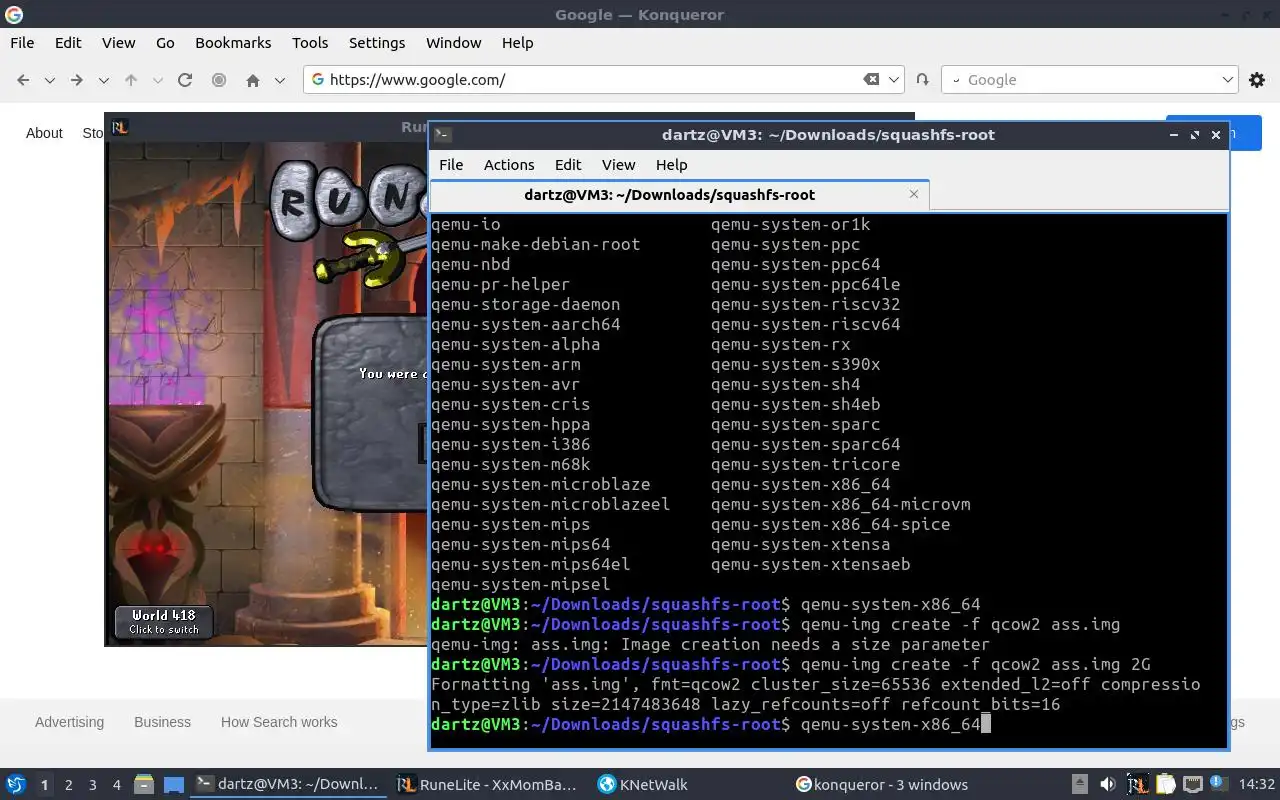The height and width of the screenshot is (800, 1280).
Task: Open the back history dropdown
Action: pyautogui.click(x=49, y=80)
